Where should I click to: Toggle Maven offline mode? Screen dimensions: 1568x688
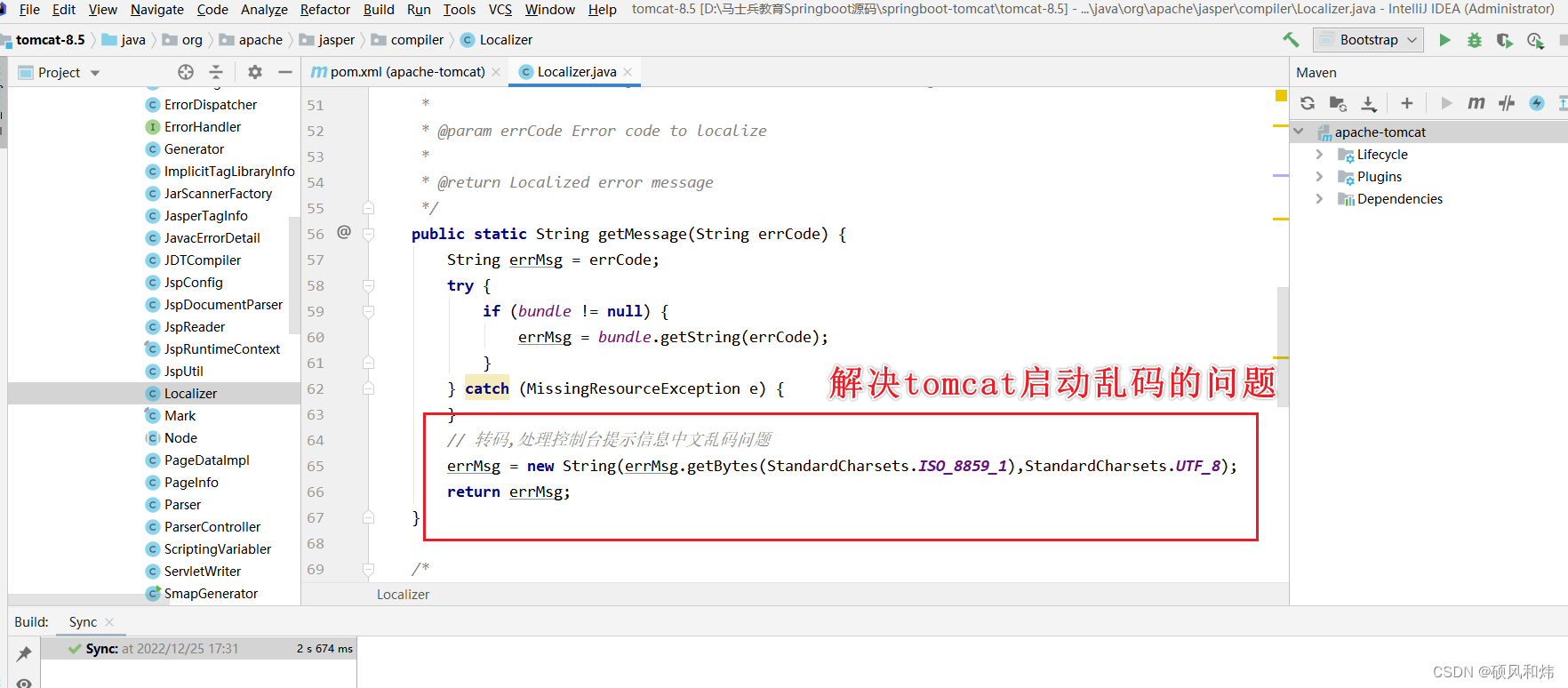[1507, 103]
